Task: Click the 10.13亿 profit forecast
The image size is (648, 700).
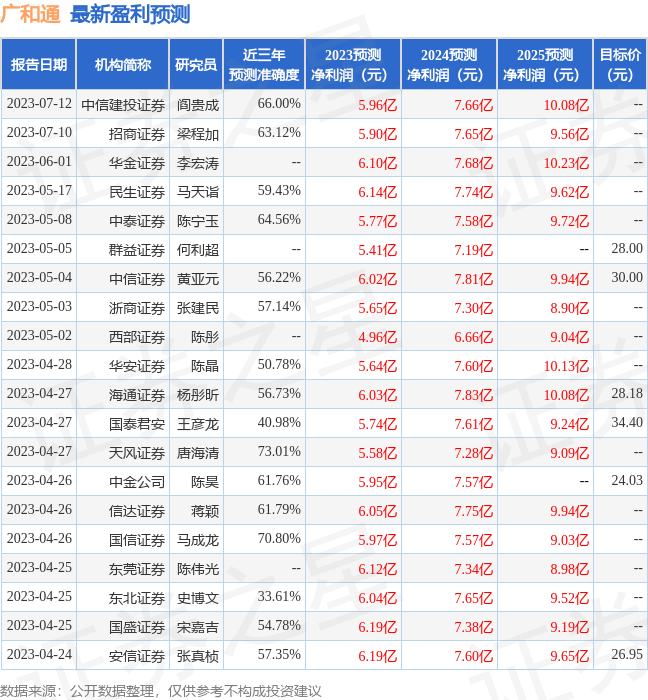Action: (x=566, y=367)
